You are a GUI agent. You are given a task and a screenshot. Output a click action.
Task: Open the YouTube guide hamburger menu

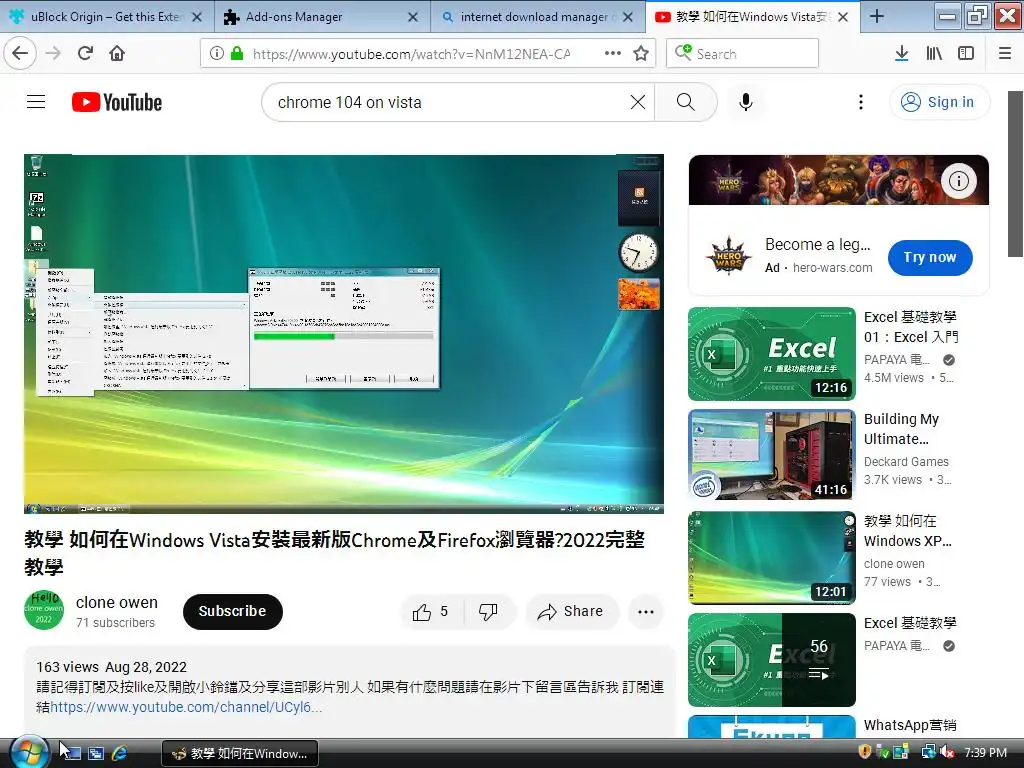pyautogui.click(x=36, y=102)
